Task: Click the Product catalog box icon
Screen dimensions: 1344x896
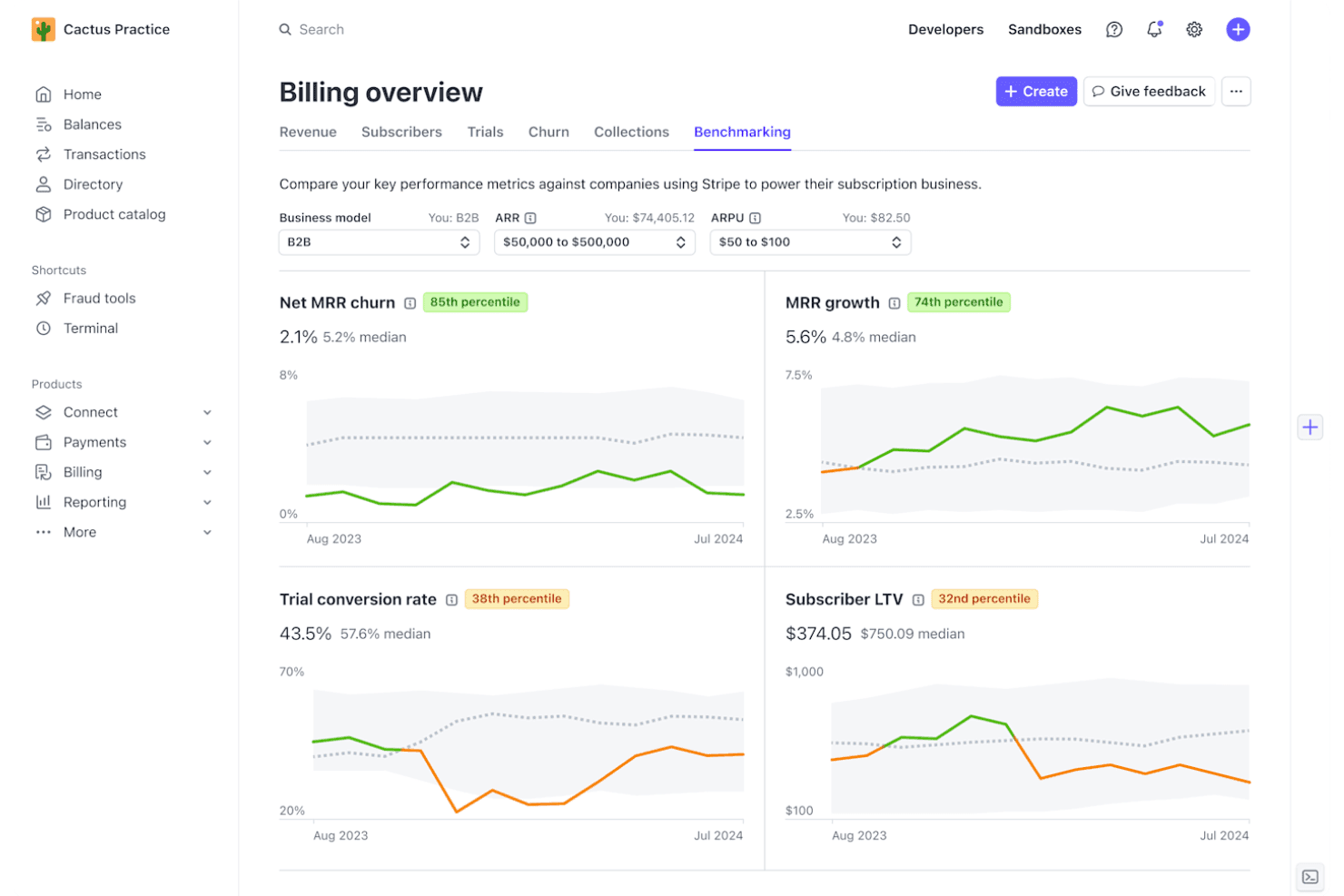Action: pyautogui.click(x=43, y=214)
